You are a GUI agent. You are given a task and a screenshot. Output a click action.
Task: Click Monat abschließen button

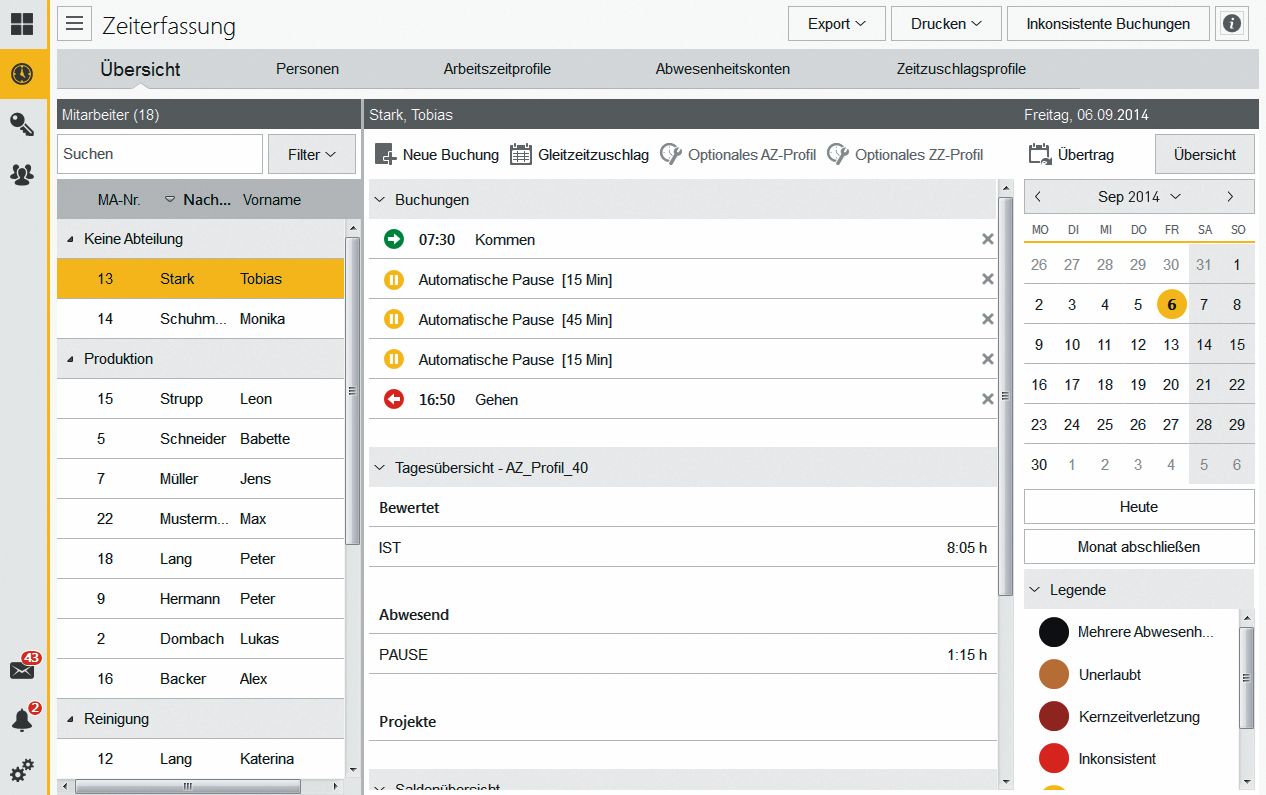click(x=1139, y=547)
